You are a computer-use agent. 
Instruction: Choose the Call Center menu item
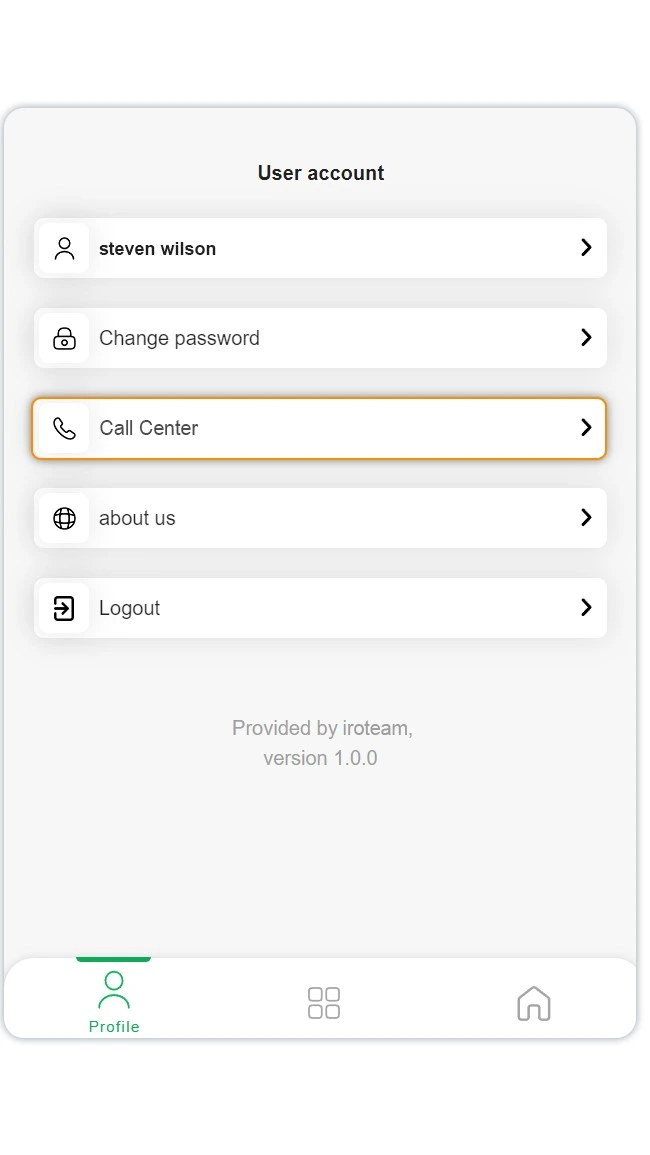click(149, 428)
